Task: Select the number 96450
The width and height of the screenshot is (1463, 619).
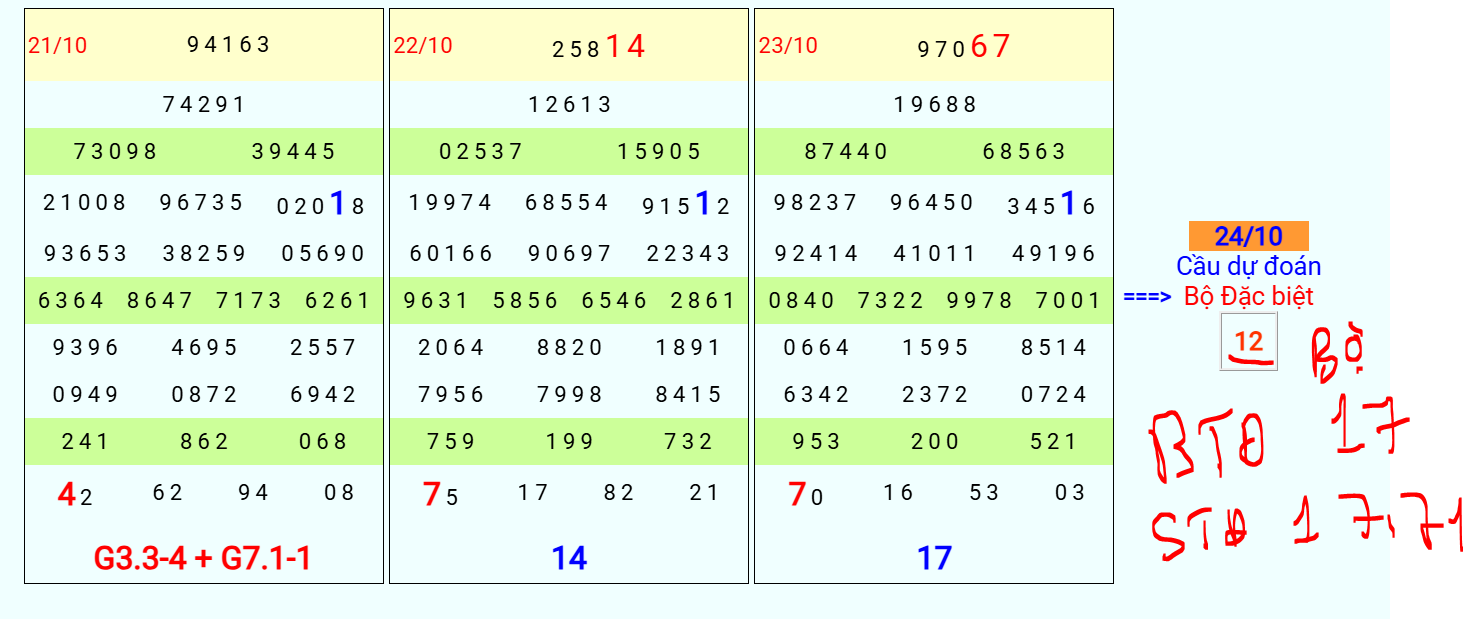Action: (933, 203)
